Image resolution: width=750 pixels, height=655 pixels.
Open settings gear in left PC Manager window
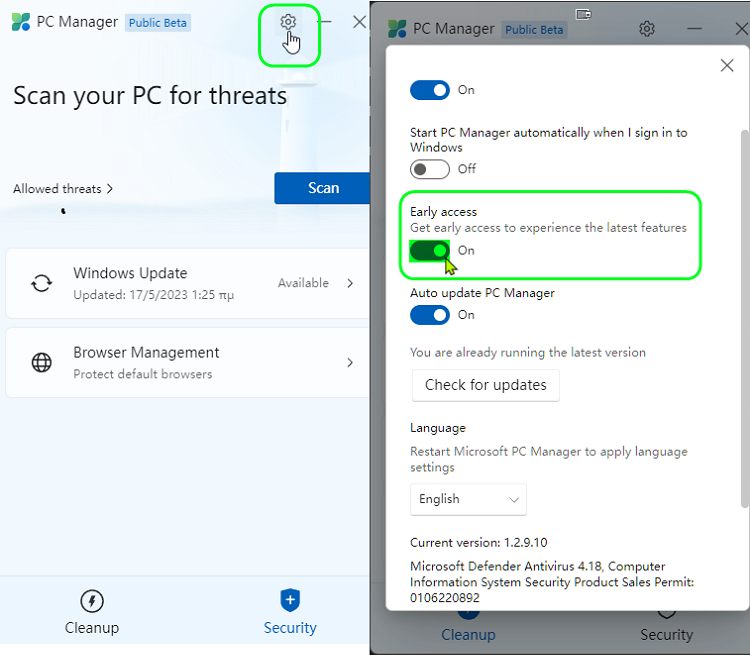[288, 22]
